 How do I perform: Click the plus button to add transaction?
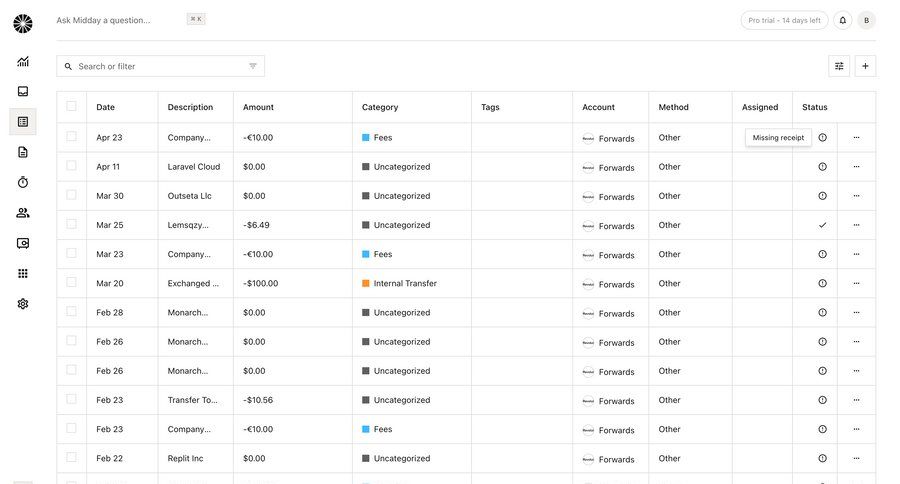(865, 66)
